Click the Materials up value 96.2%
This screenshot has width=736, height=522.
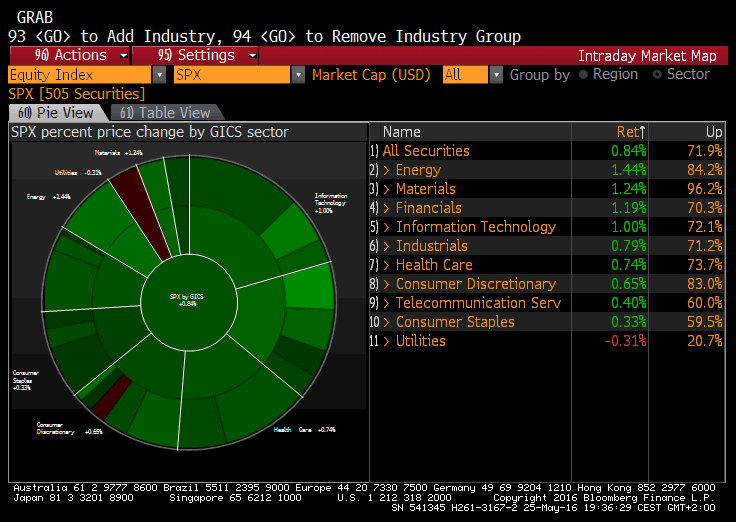click(x=705, y=189)
